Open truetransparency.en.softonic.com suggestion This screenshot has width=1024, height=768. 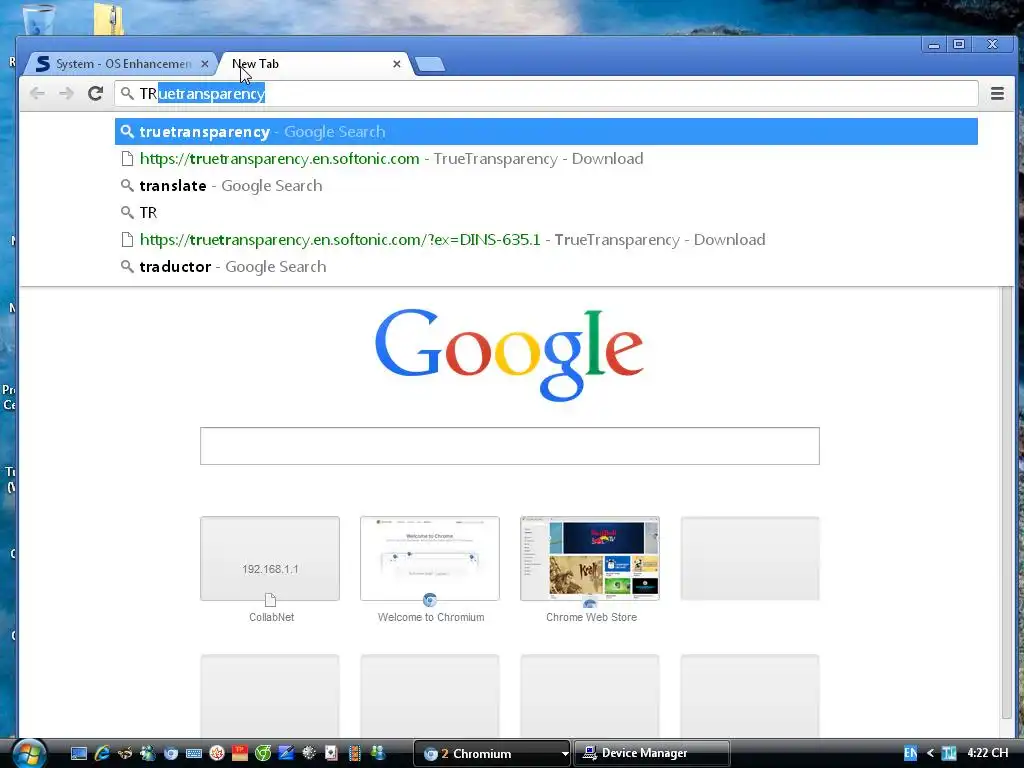coord(546,159)
